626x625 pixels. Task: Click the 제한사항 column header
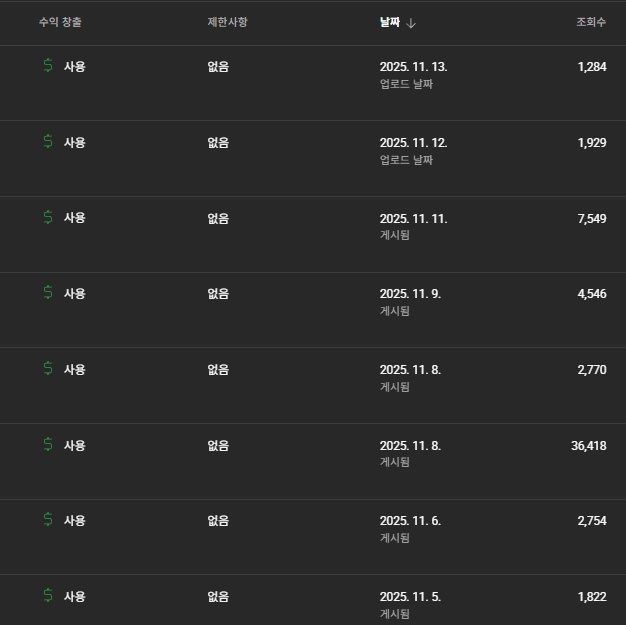click(x=227, y=23)
